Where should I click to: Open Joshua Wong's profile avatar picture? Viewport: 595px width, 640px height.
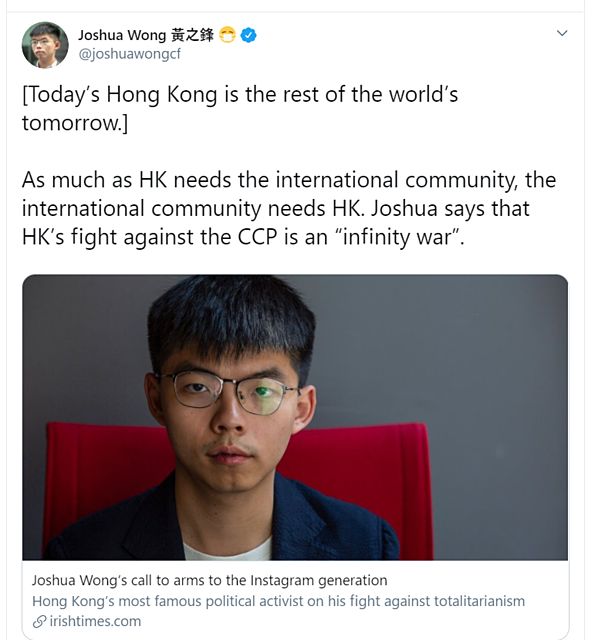45,45
